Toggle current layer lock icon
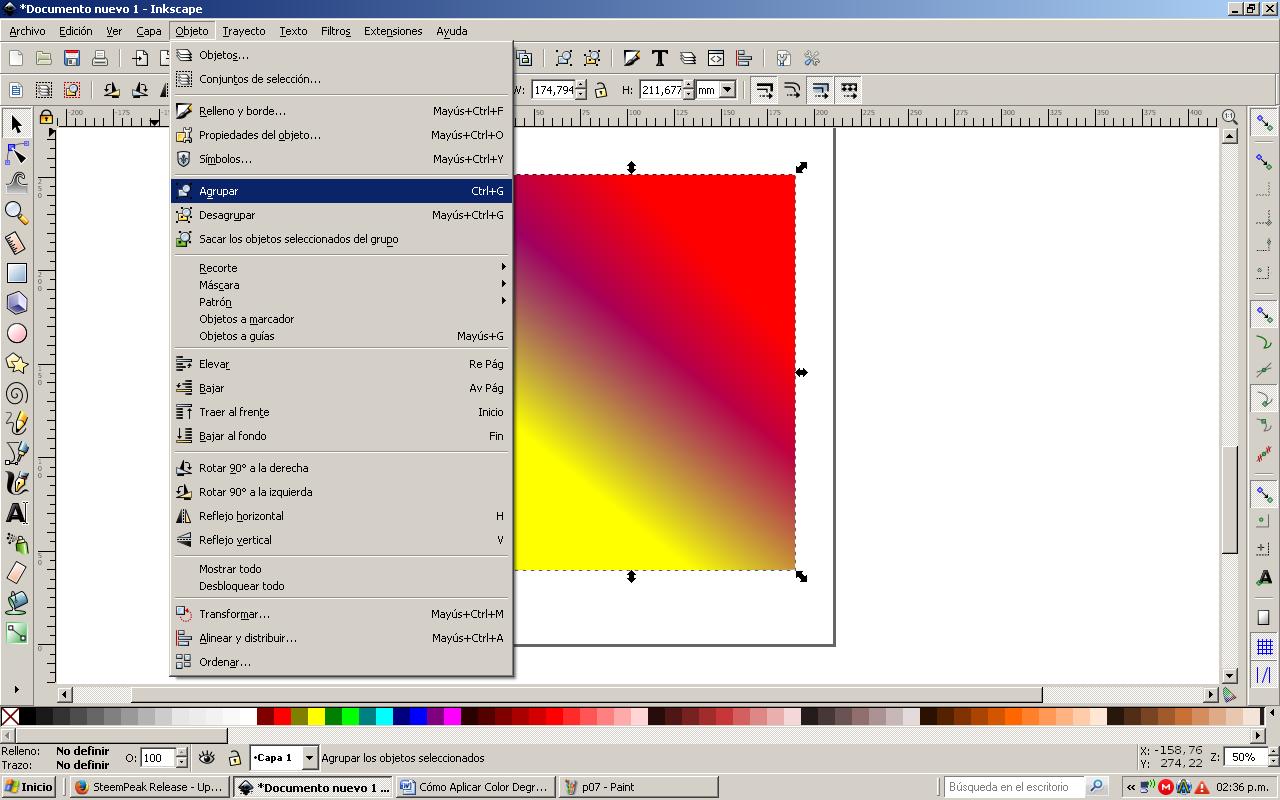The width and height of the screenshot is (1280, 800). 234,758
